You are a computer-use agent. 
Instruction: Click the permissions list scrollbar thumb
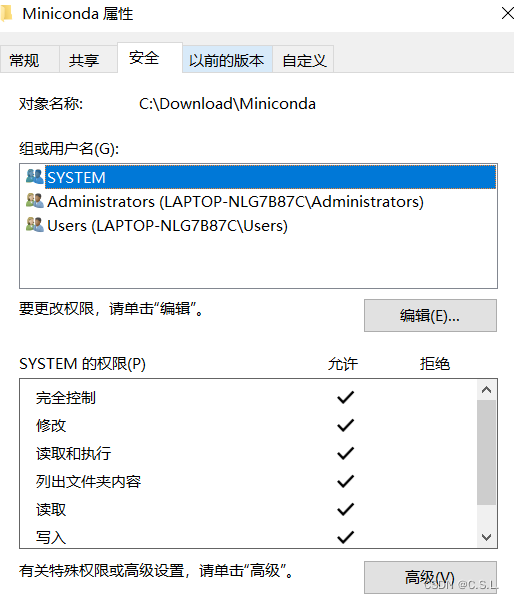coord(486,452)
